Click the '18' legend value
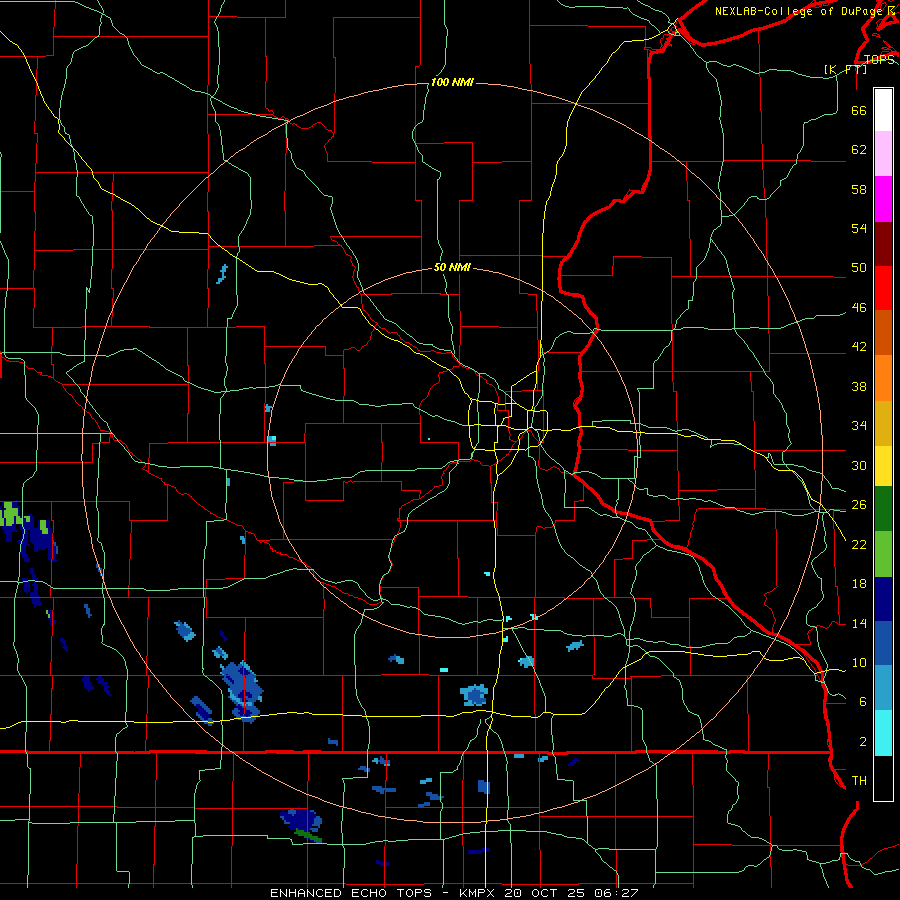The height and width of the screenshot is (900, 900). 859,584
